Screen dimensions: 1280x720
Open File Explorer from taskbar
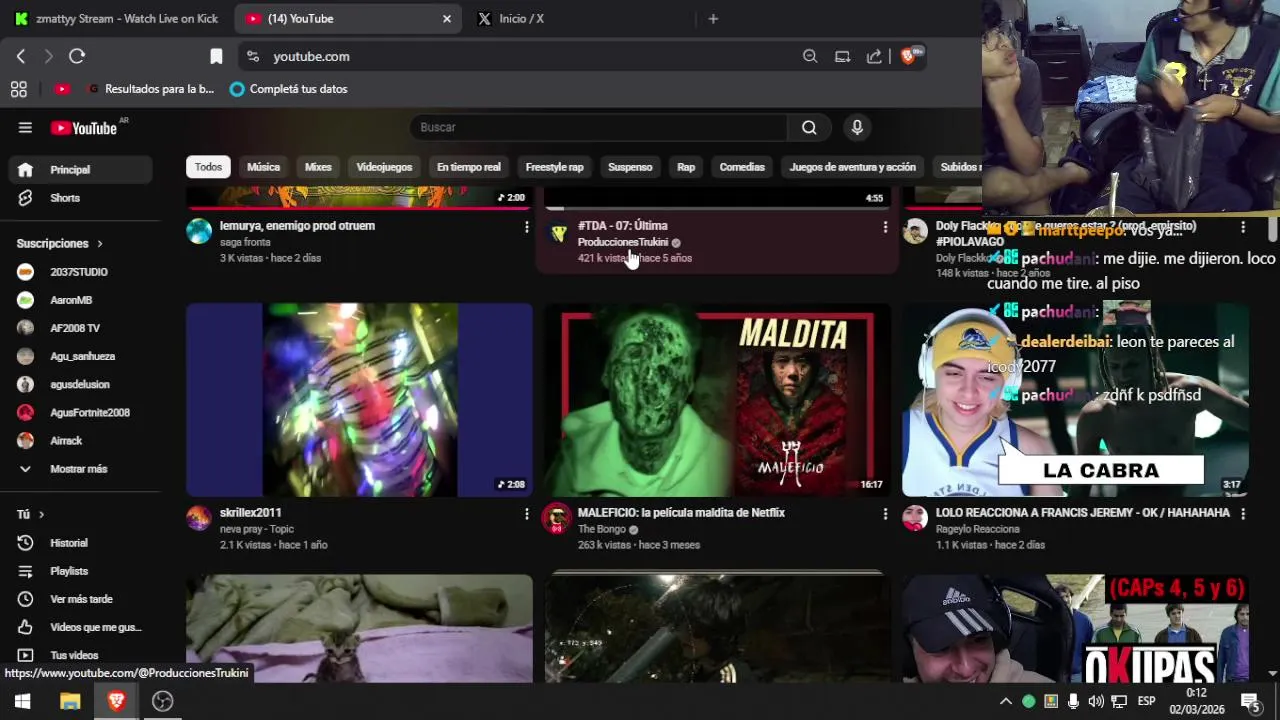[x=69, y=701]
